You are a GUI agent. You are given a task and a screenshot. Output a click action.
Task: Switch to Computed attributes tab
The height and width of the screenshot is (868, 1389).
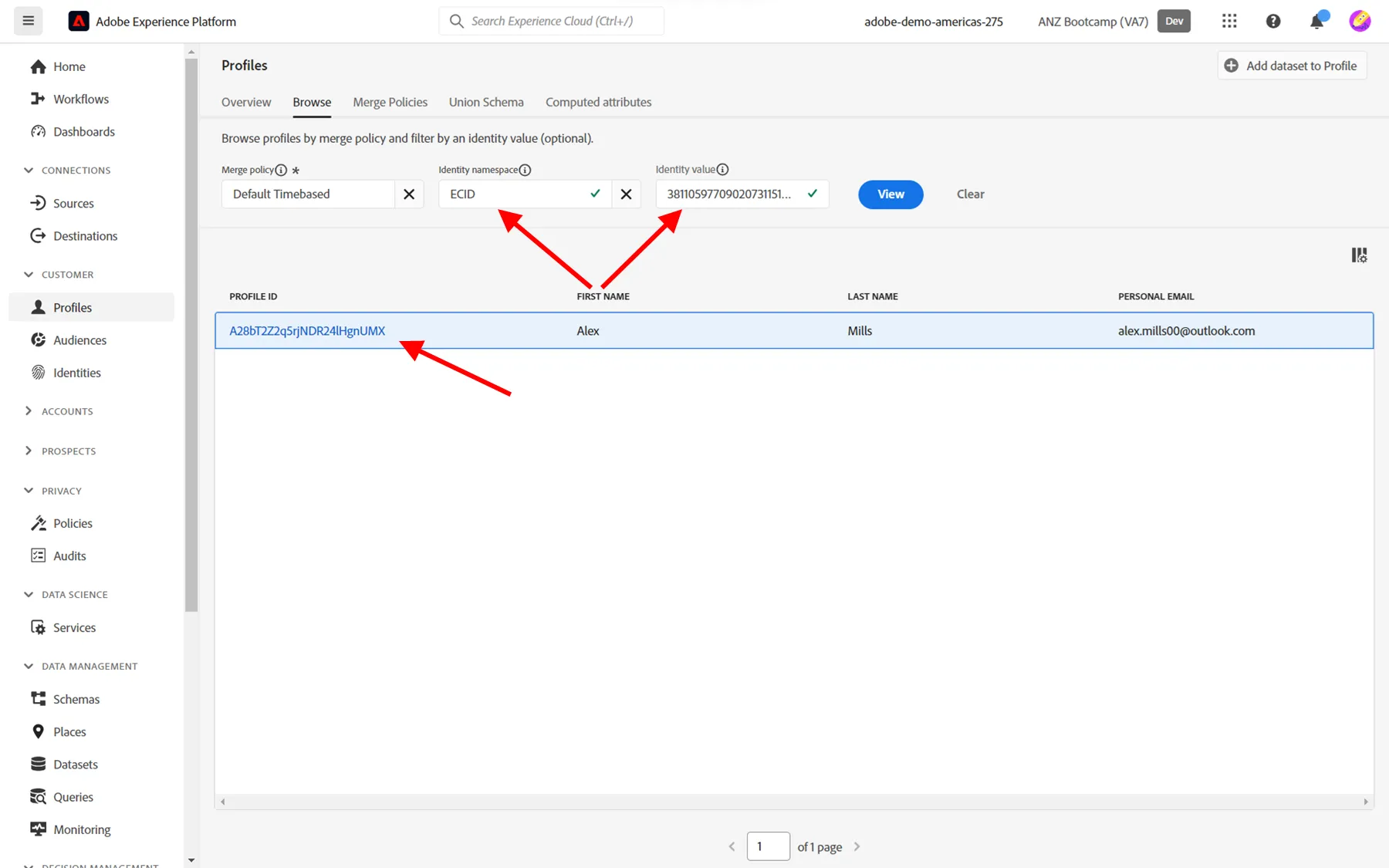coord(598,103)
